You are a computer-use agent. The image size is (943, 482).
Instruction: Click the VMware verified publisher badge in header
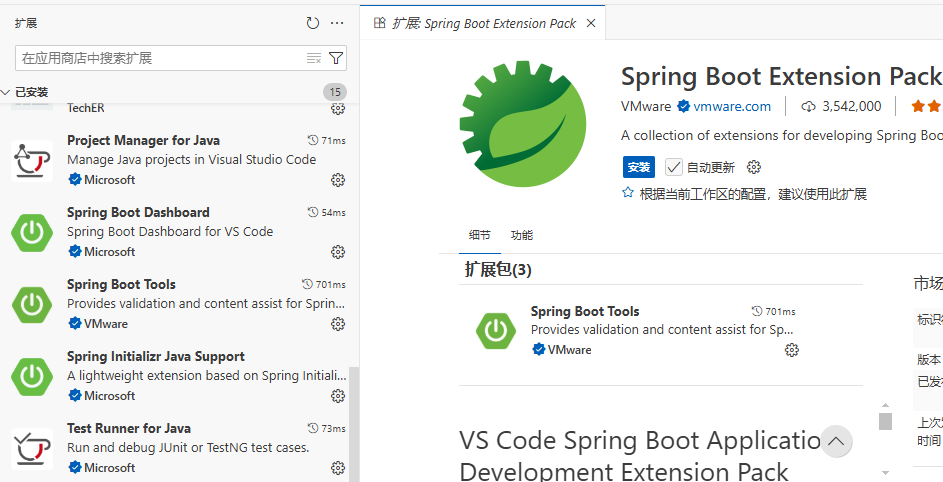683,107
